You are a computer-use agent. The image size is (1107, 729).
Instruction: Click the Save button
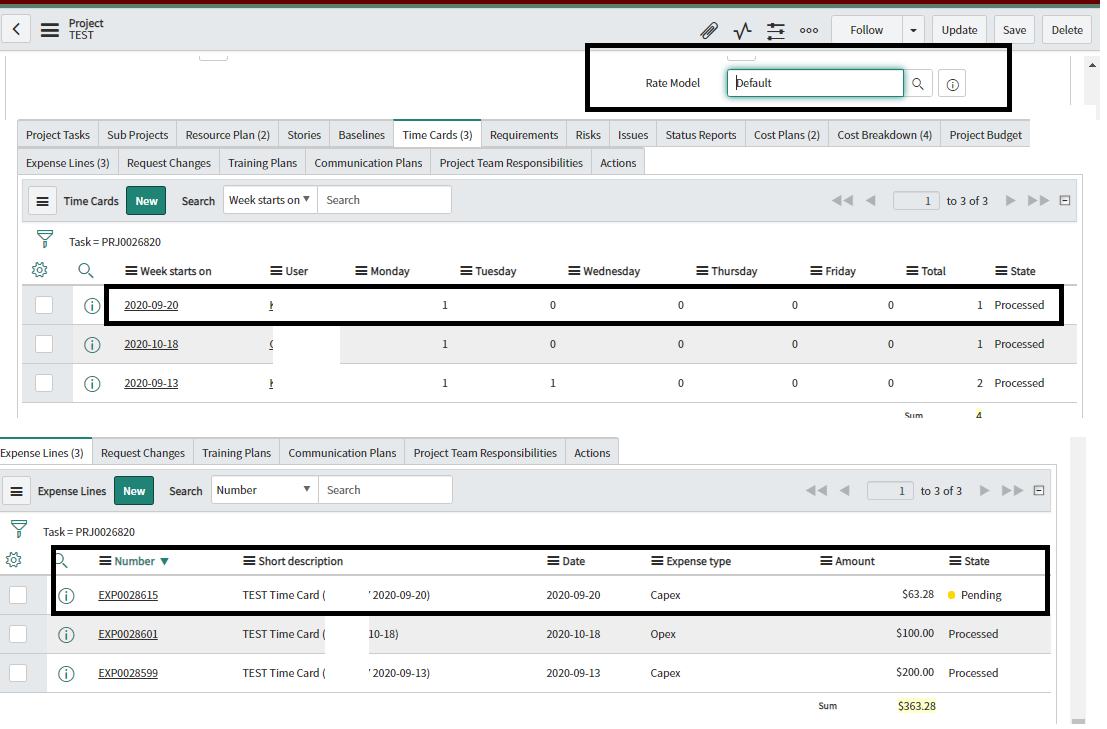[1014, 30]
